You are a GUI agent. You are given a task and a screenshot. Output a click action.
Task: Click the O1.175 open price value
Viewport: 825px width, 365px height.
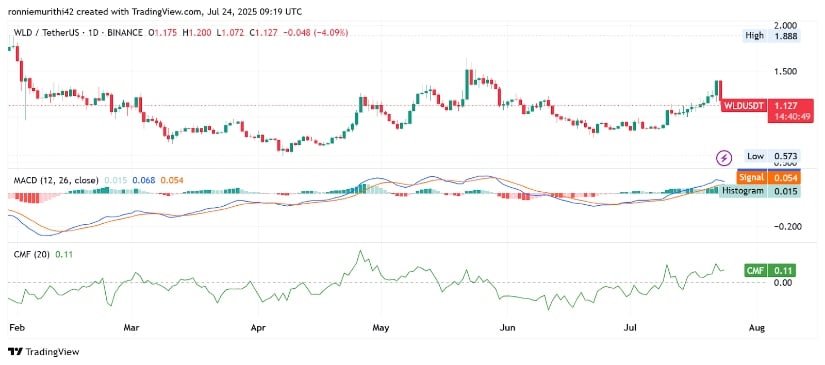click(x=164, y=33)
